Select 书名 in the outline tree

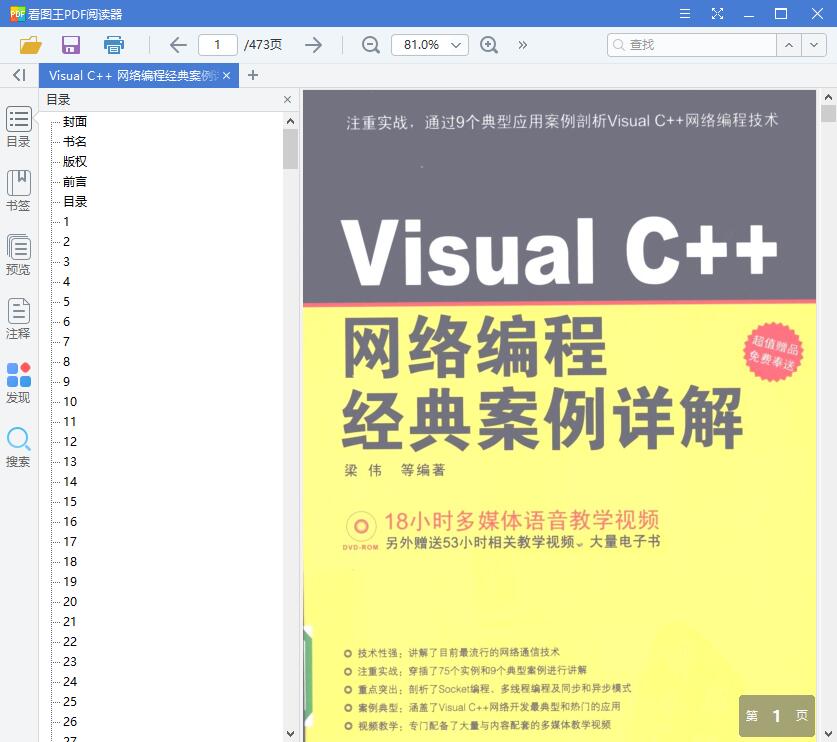tap(75, 141)
